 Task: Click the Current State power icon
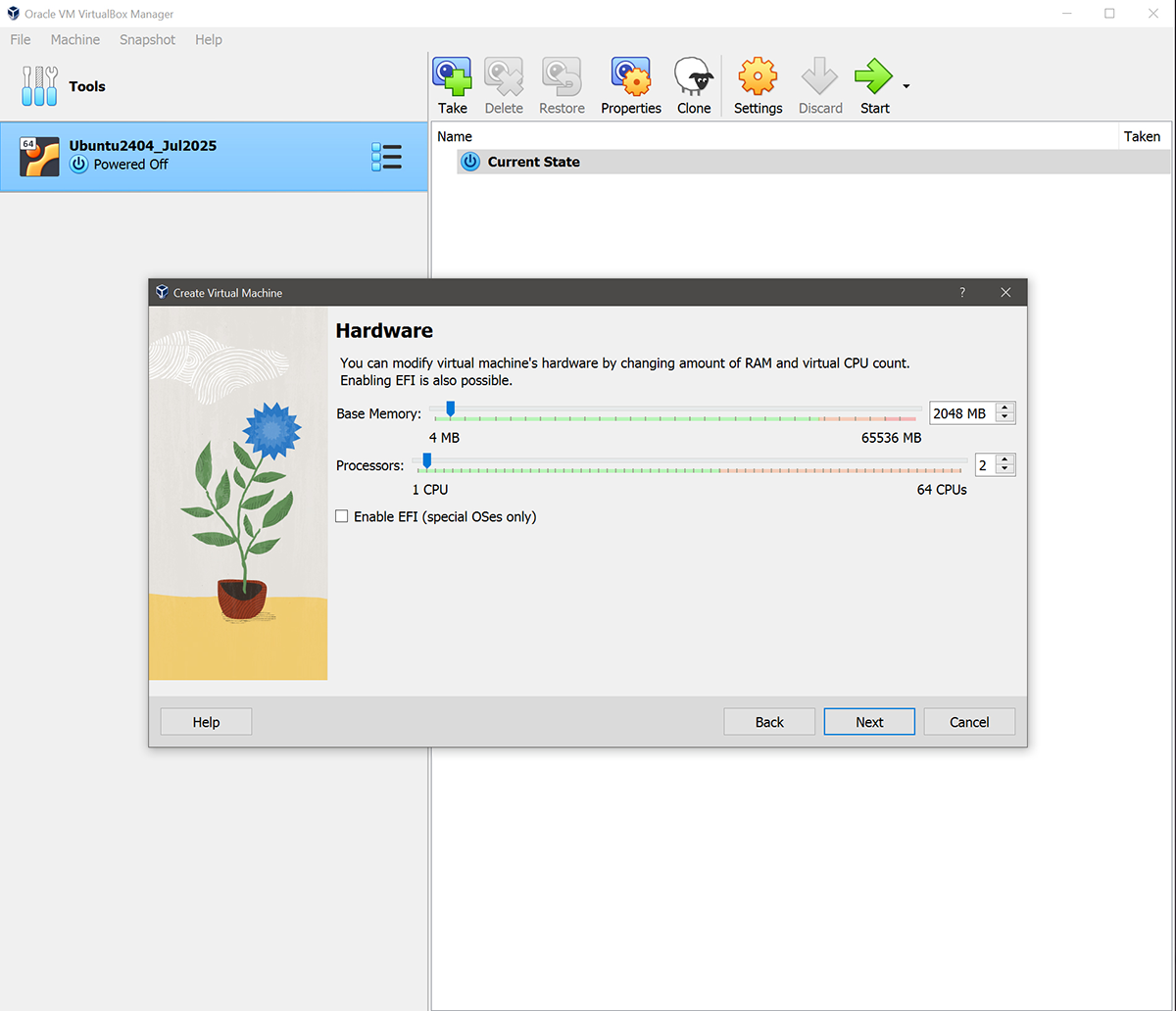tap(470, 162)
